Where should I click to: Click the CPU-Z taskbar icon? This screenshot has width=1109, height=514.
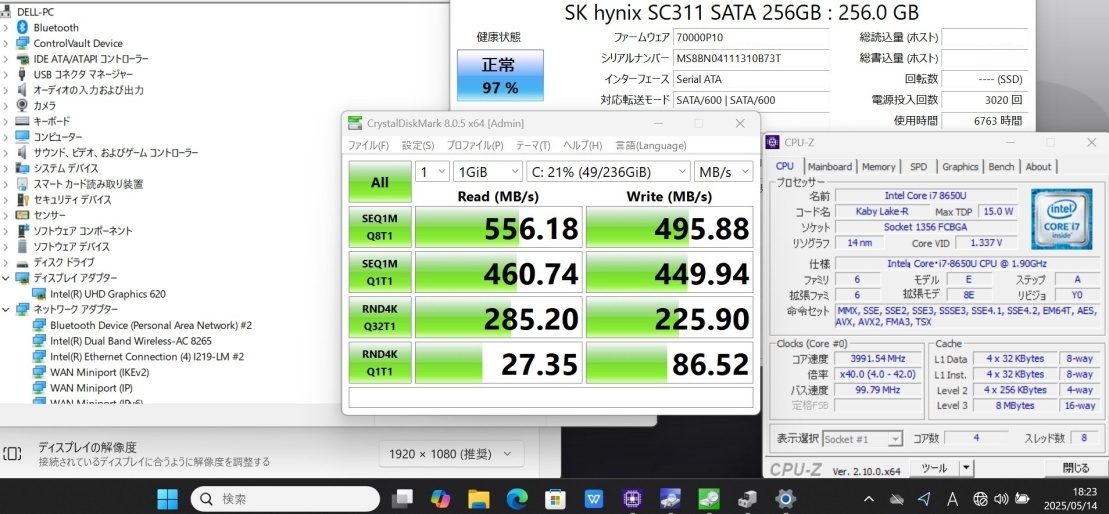click(x=632, y=498)
